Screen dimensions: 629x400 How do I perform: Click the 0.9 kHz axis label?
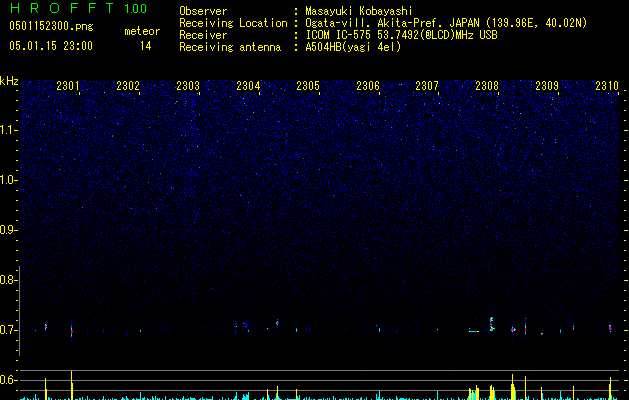(8, 230)
